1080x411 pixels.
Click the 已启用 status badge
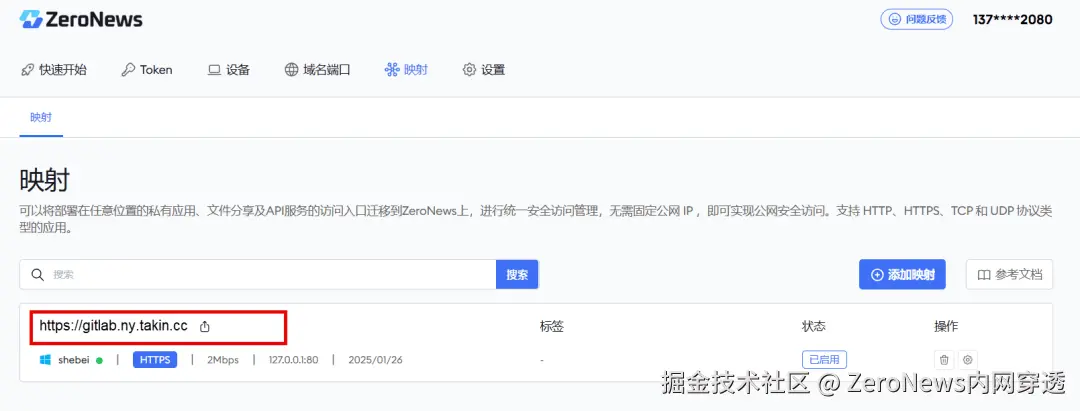(824, 359)
